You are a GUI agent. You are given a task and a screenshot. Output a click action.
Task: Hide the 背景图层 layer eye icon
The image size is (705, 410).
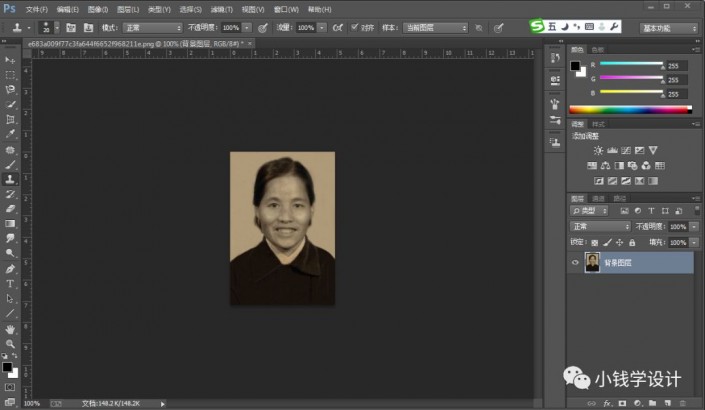(x=575, y=263)
